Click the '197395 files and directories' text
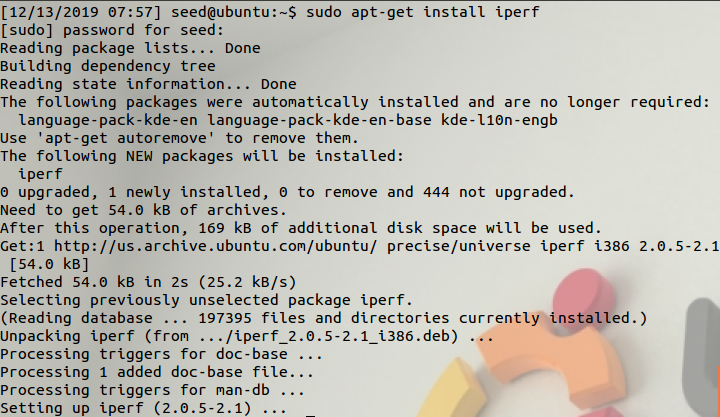 pos(324,318)
